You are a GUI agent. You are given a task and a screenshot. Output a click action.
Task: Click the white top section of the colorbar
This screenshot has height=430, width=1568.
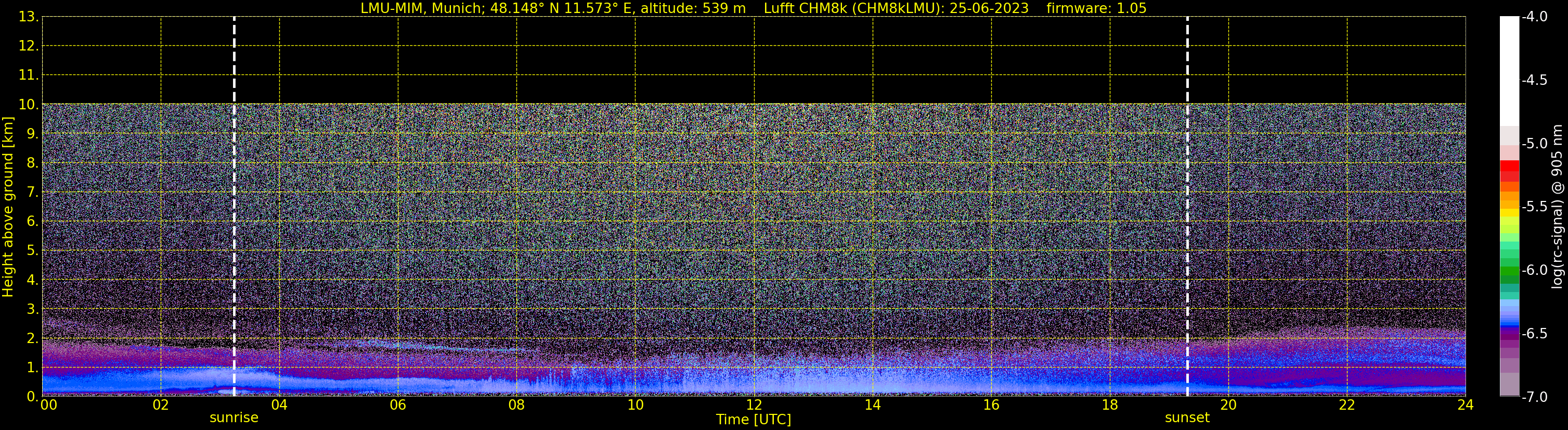tap(1510, 71)
